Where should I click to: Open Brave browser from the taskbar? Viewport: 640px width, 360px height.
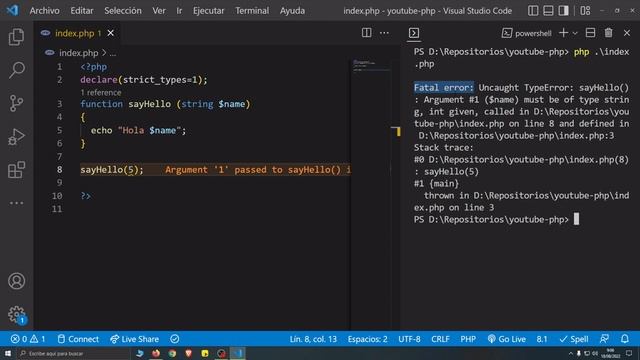click(x=189, y=353)
